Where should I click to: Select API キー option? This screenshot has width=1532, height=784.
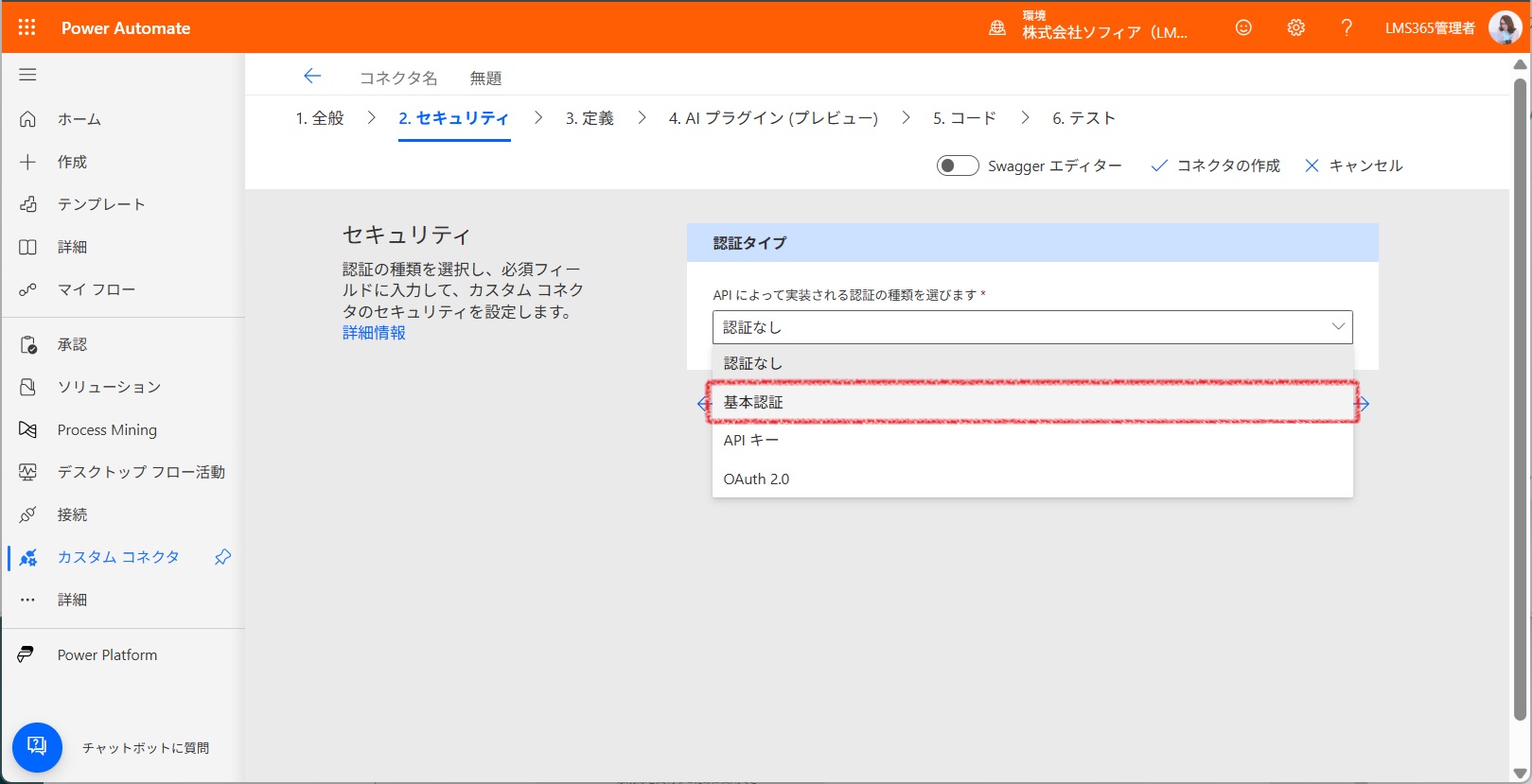(1032, 440)
